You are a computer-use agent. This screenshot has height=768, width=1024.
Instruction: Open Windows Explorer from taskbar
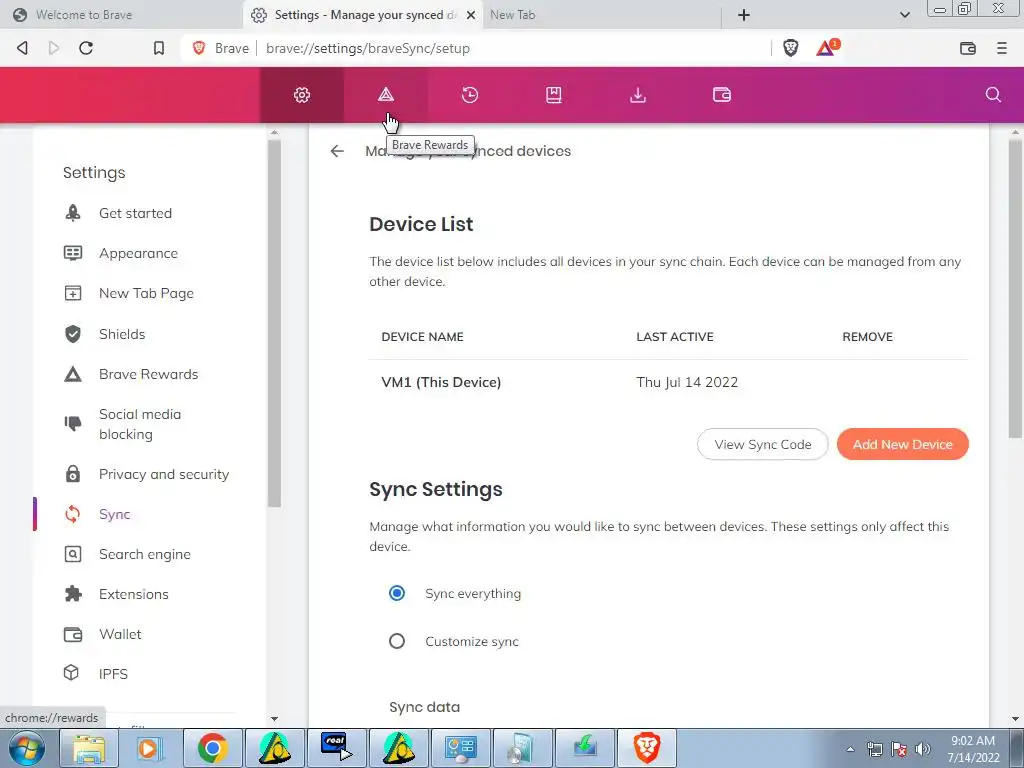click(x=89, y=748)
